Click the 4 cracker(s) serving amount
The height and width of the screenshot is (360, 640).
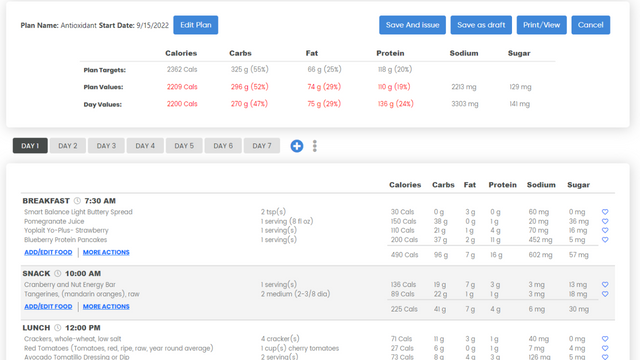(280, 339)
